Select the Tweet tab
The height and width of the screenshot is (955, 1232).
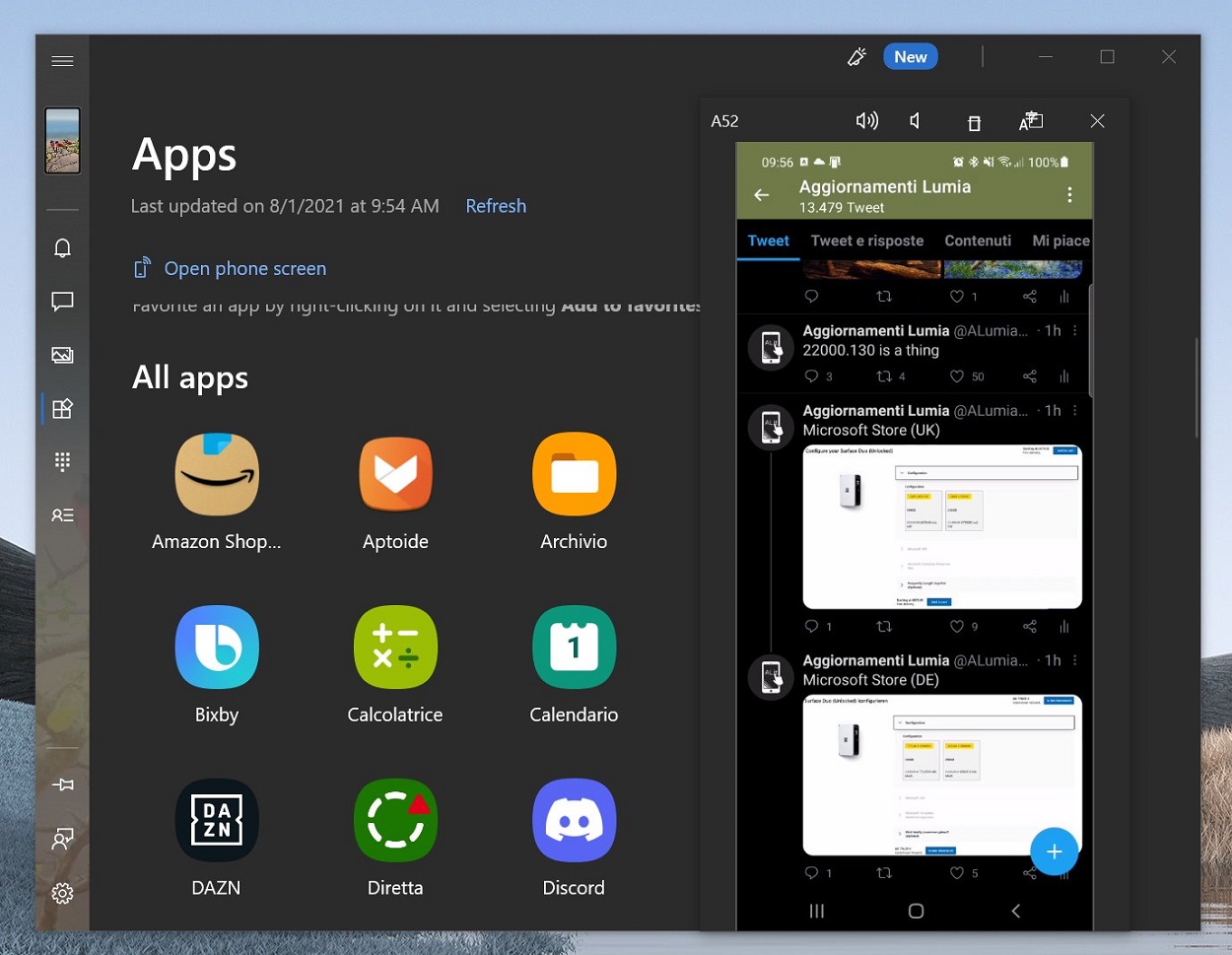768,240
